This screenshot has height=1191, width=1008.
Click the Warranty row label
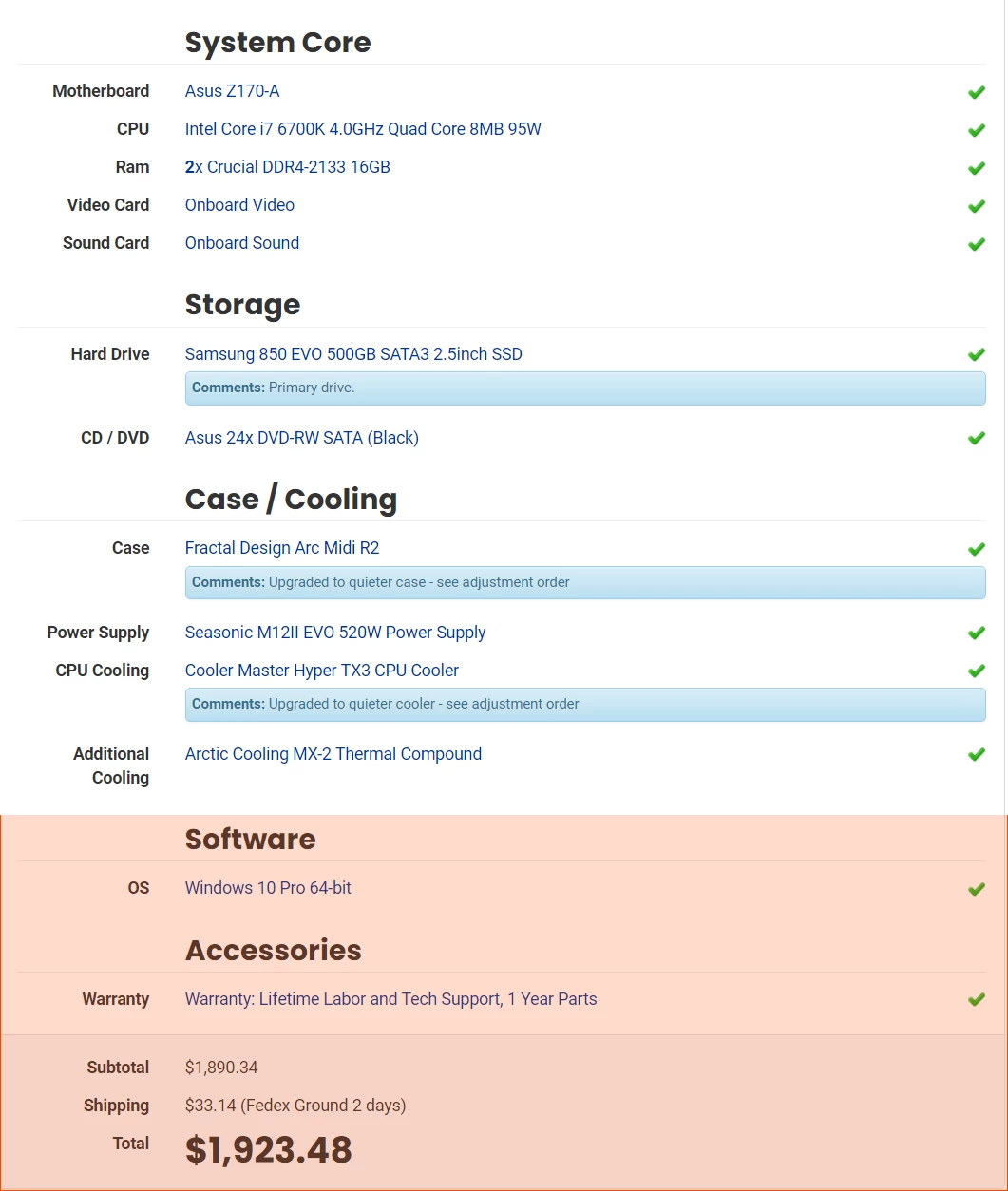pyautogui.click(x=116, y=999)
